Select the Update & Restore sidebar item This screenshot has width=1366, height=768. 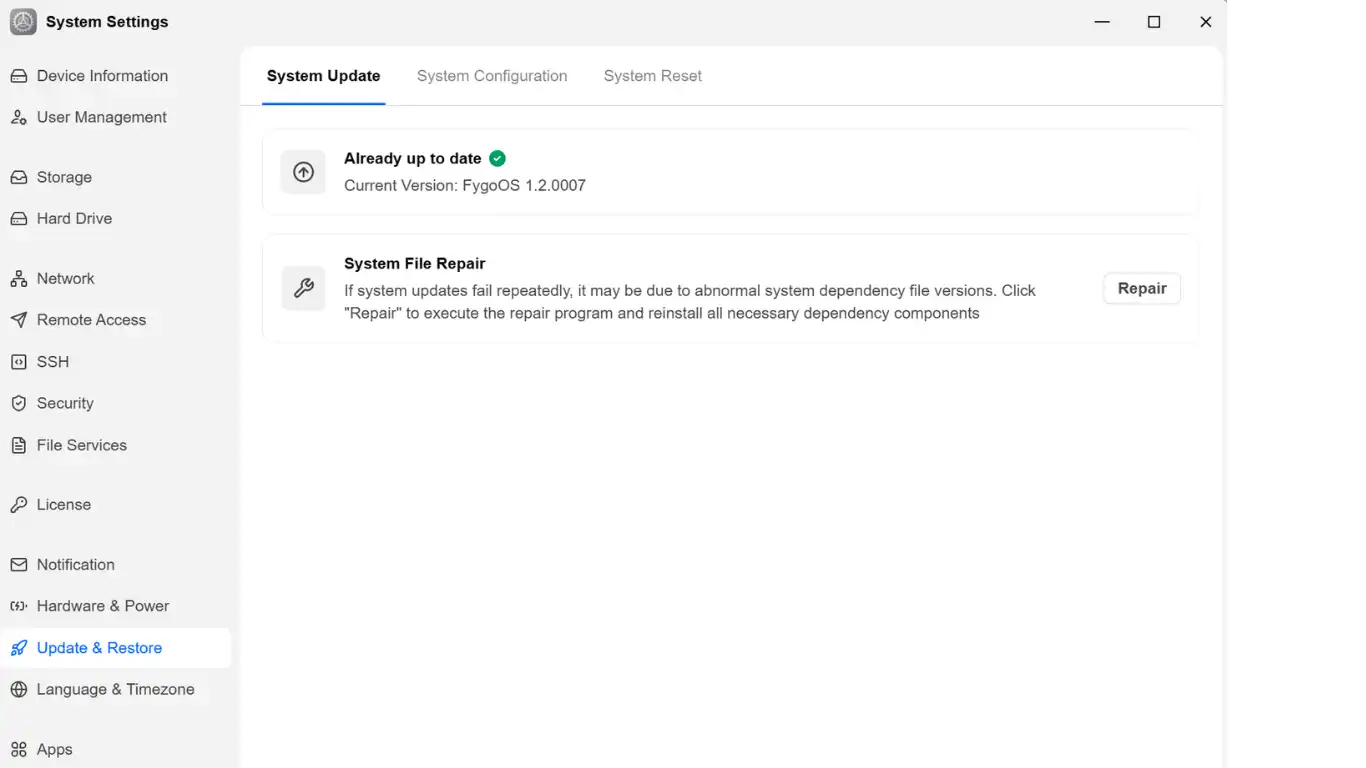(x=116, y=648)
